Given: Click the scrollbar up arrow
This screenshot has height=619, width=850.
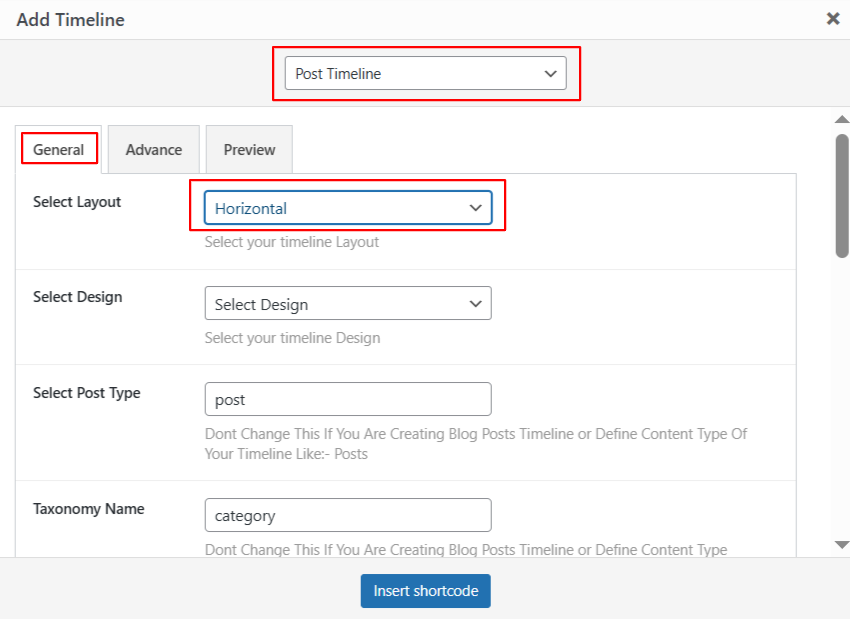Looking at the screenshot, I should pyautogui.click(x=841, y=120).
